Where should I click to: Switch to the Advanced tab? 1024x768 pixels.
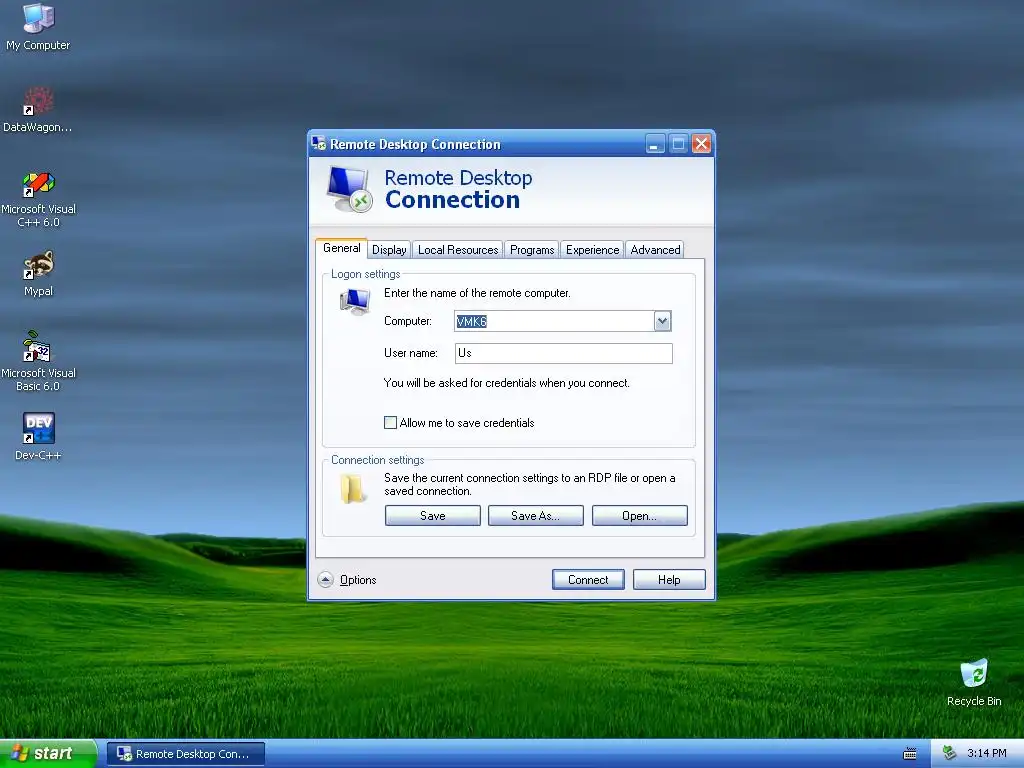click(655, 249)
